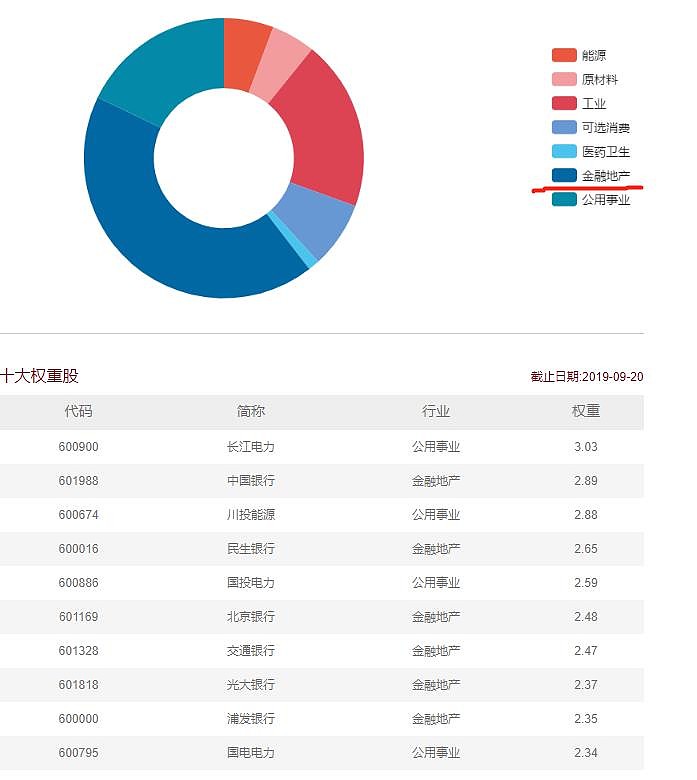697x780 pixels.
Task: Click stock code 600674
Action: point(78,514)
